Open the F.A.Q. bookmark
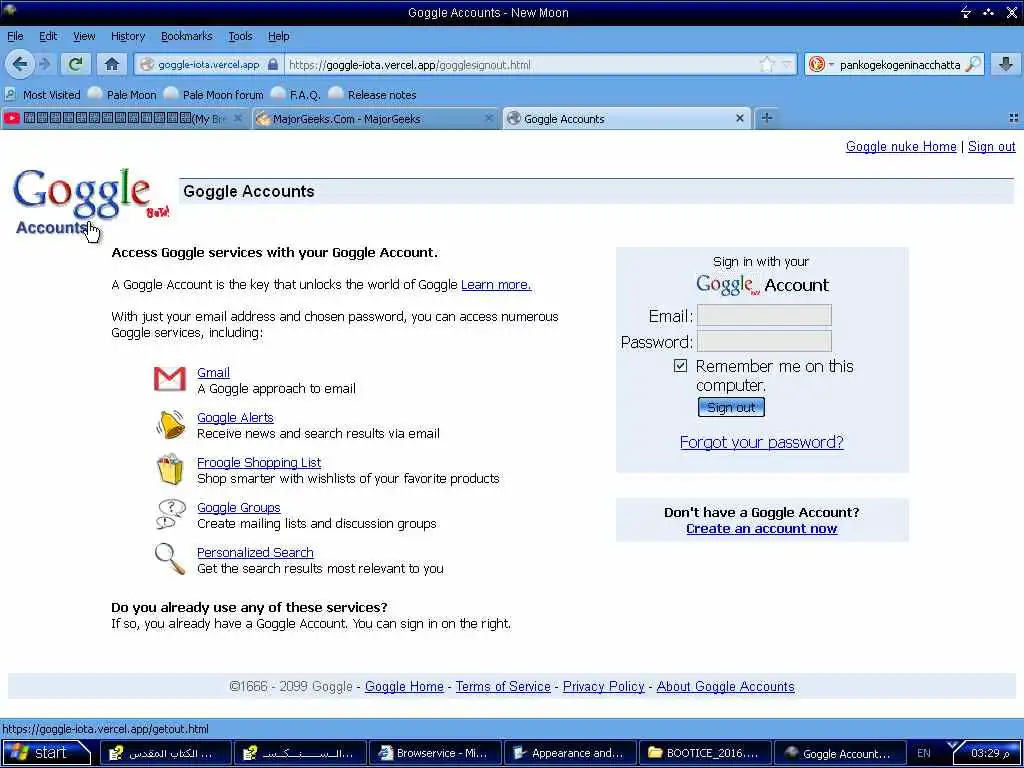 tap(296, 95)
